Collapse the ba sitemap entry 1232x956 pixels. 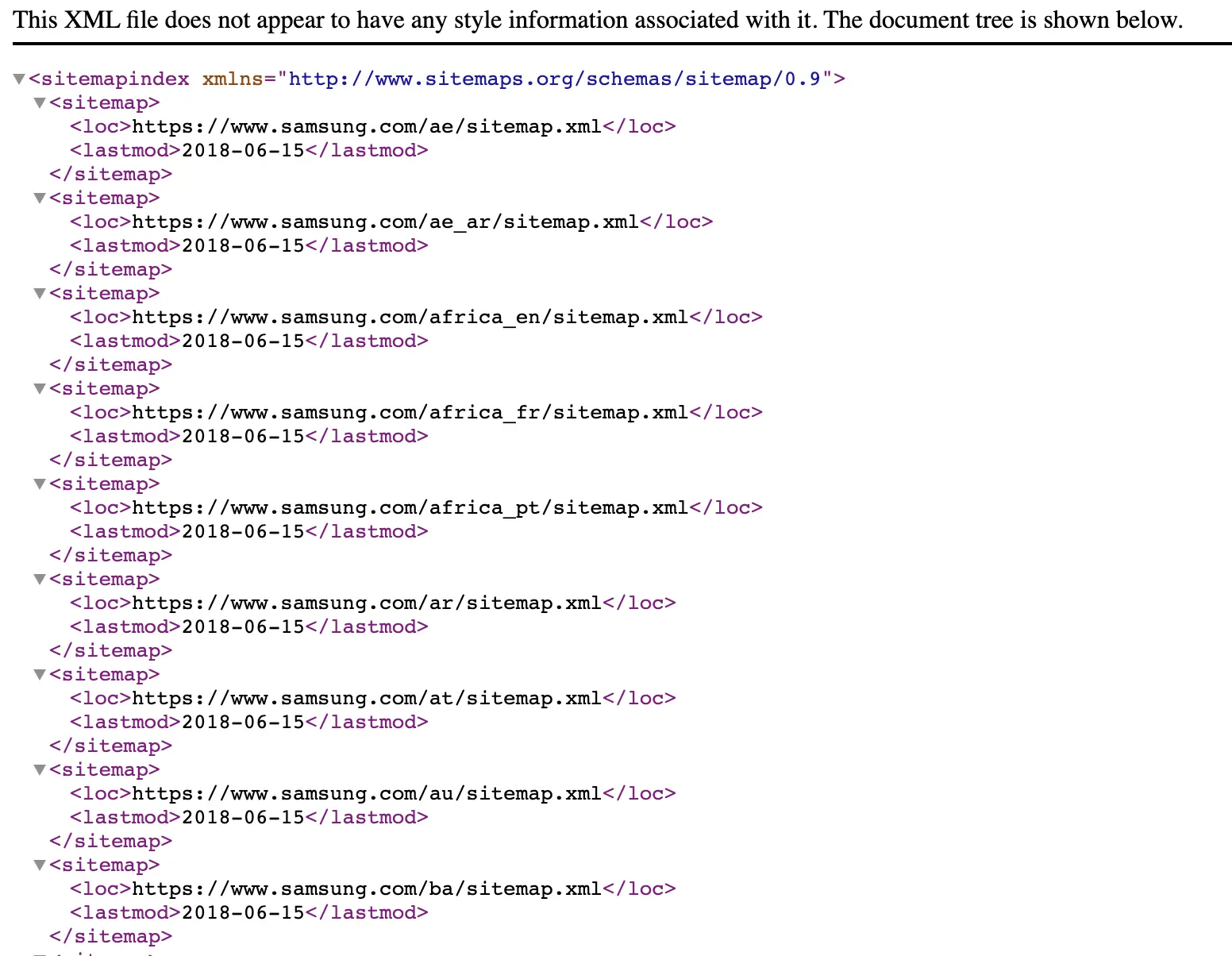pyautogui.click(x=39, y=865)
